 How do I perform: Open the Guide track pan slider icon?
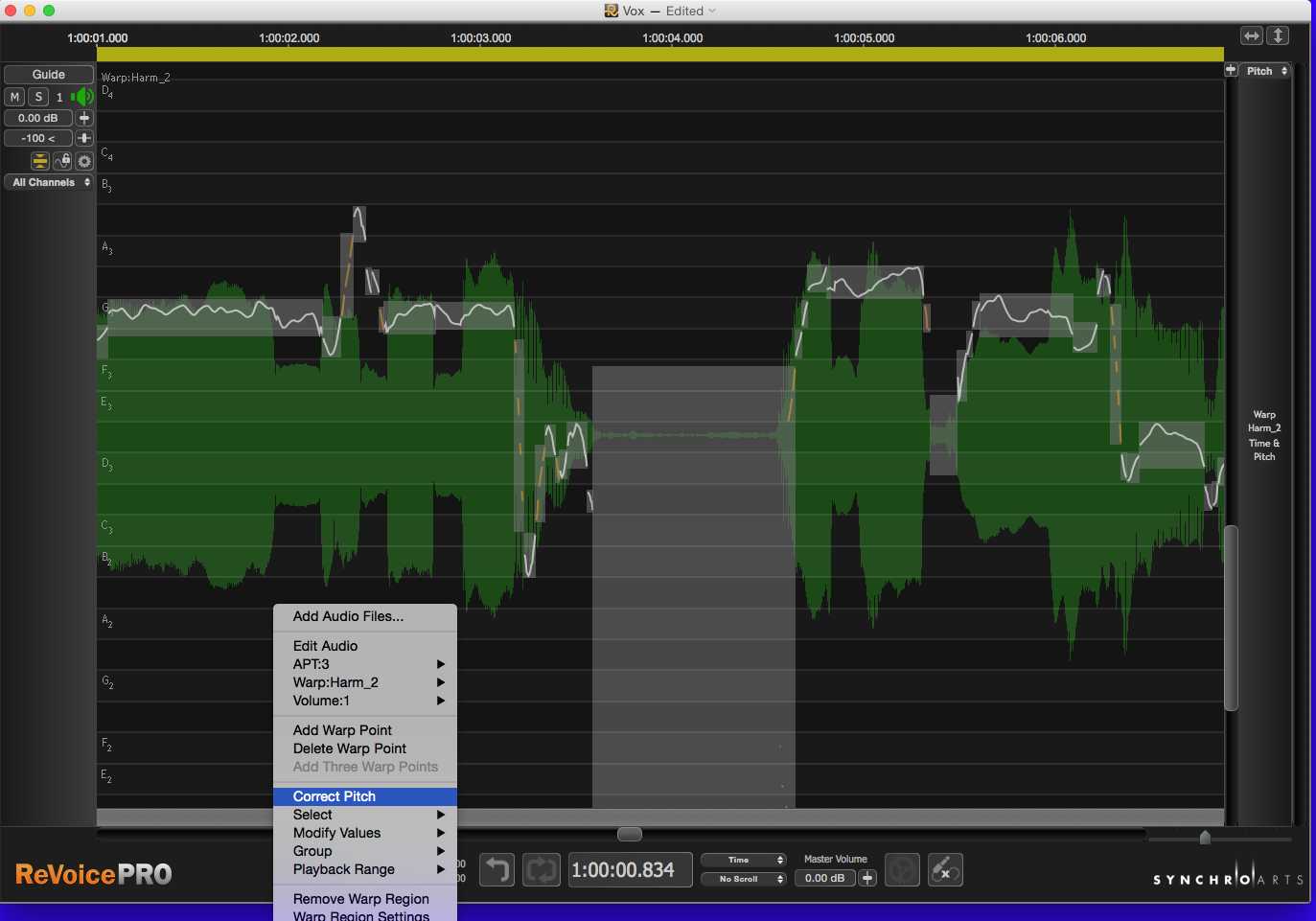point(84,138)
